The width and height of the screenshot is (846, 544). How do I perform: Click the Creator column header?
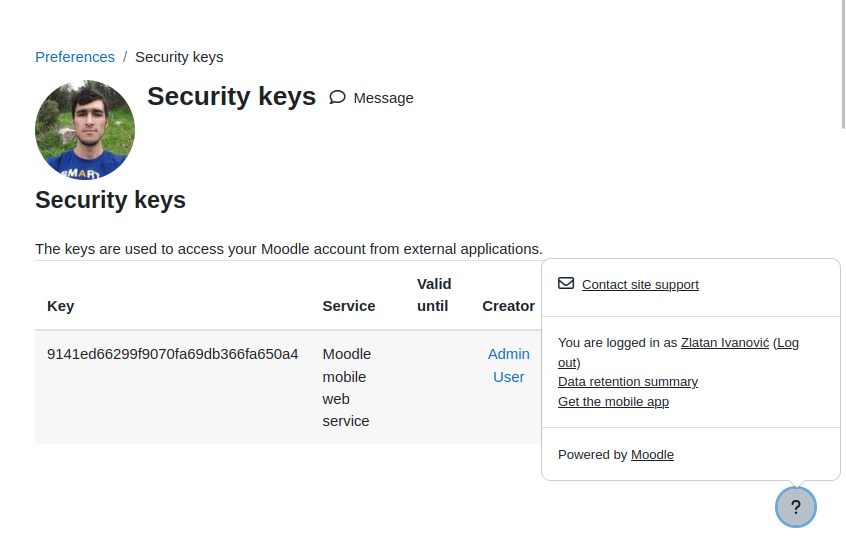click(x=508, y=306)
